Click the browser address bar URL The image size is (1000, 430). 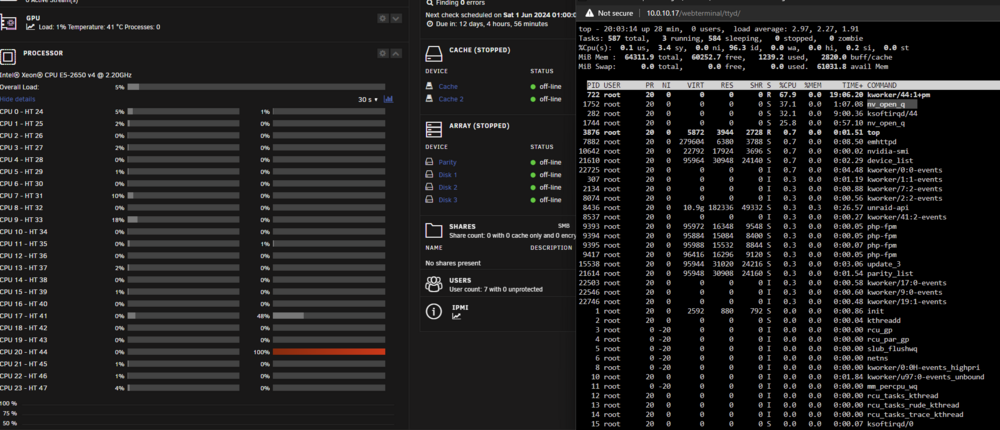[693, 13]
